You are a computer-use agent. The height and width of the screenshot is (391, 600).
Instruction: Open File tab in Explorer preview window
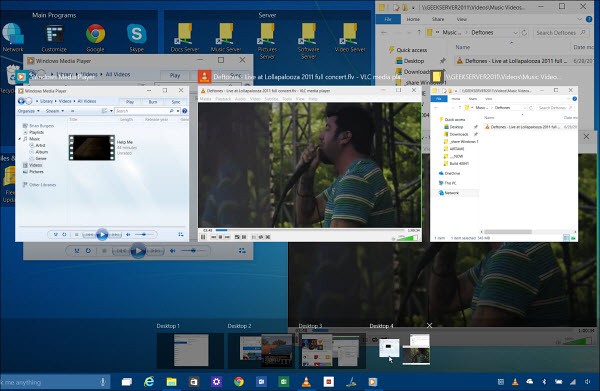pos(439,99)
